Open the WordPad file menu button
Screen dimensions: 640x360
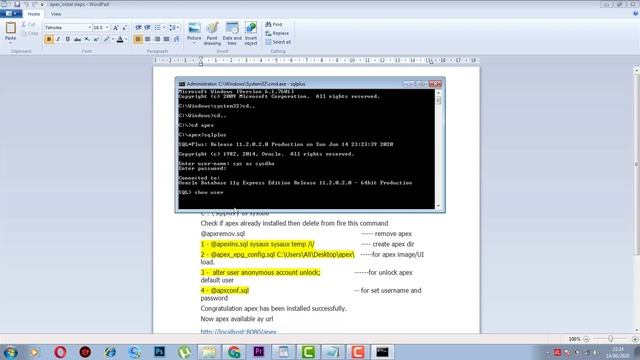click(x=11, y=14)
